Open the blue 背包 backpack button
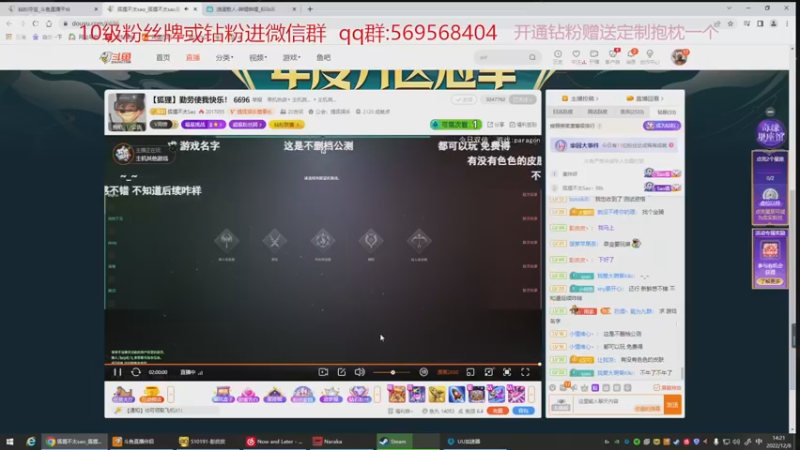The image size is (800, 450). click(523, 411)
